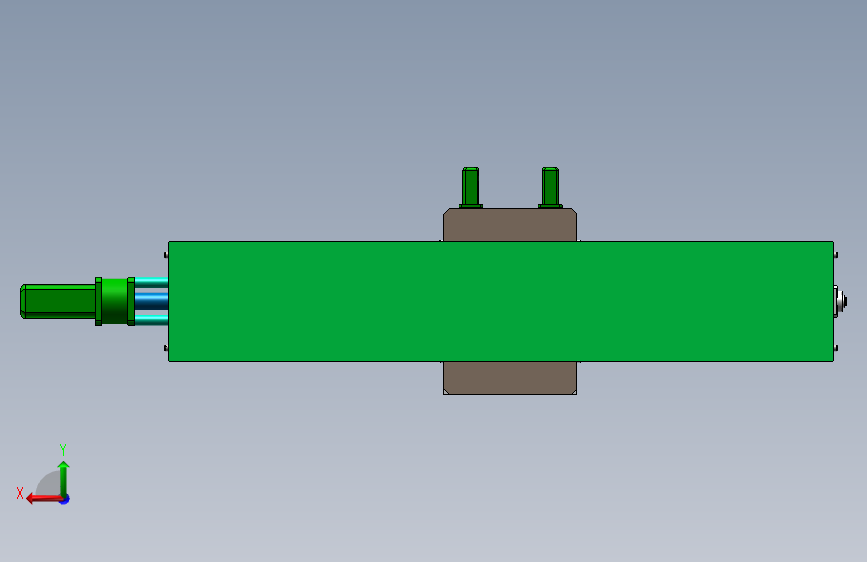Screen dimensions: 867x562
Task: Click the red X axis arrow of the triad
Action: pos(44,499)
